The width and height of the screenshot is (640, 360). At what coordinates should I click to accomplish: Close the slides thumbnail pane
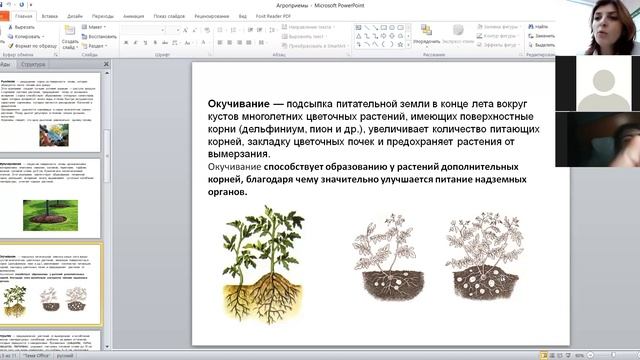(x=106, y=64)
